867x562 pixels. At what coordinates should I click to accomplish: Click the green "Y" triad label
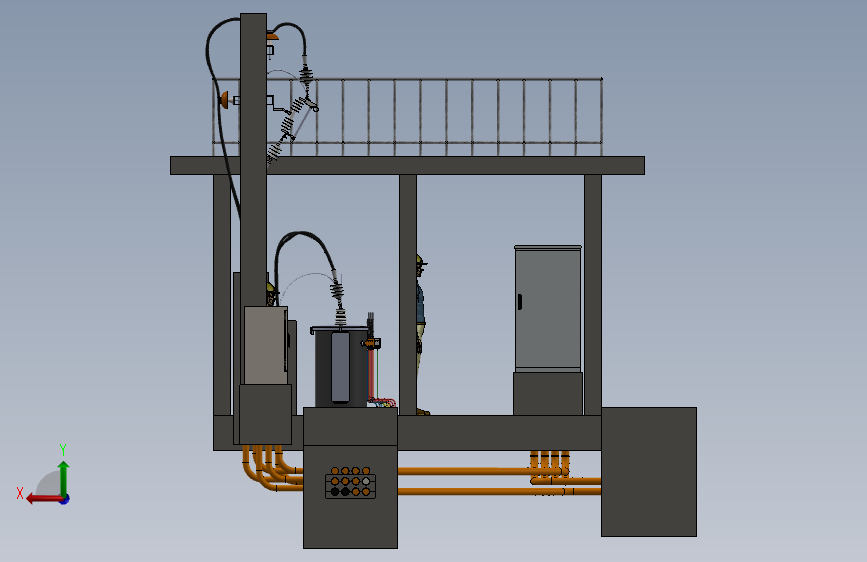[63, 449]
